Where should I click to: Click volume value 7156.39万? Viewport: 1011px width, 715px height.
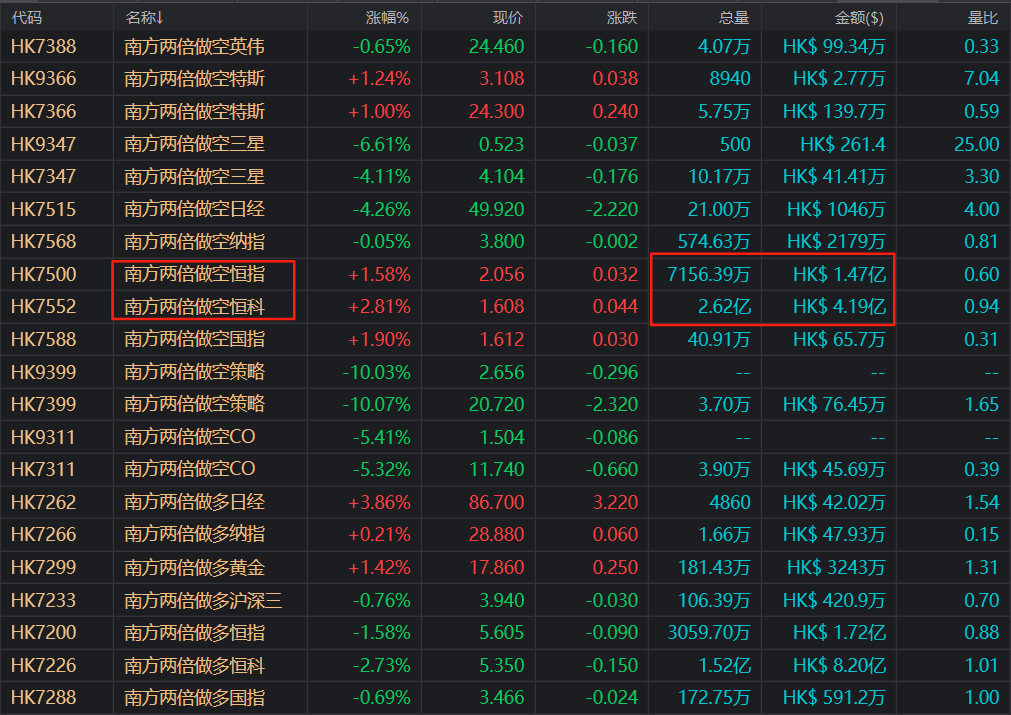click(709, 274)
